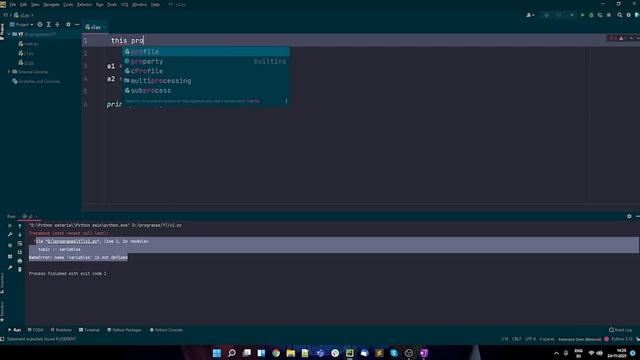This screenshot has width=640, height=360.
Task: Open taskbar Search magnifier
Action: point(232,353)
